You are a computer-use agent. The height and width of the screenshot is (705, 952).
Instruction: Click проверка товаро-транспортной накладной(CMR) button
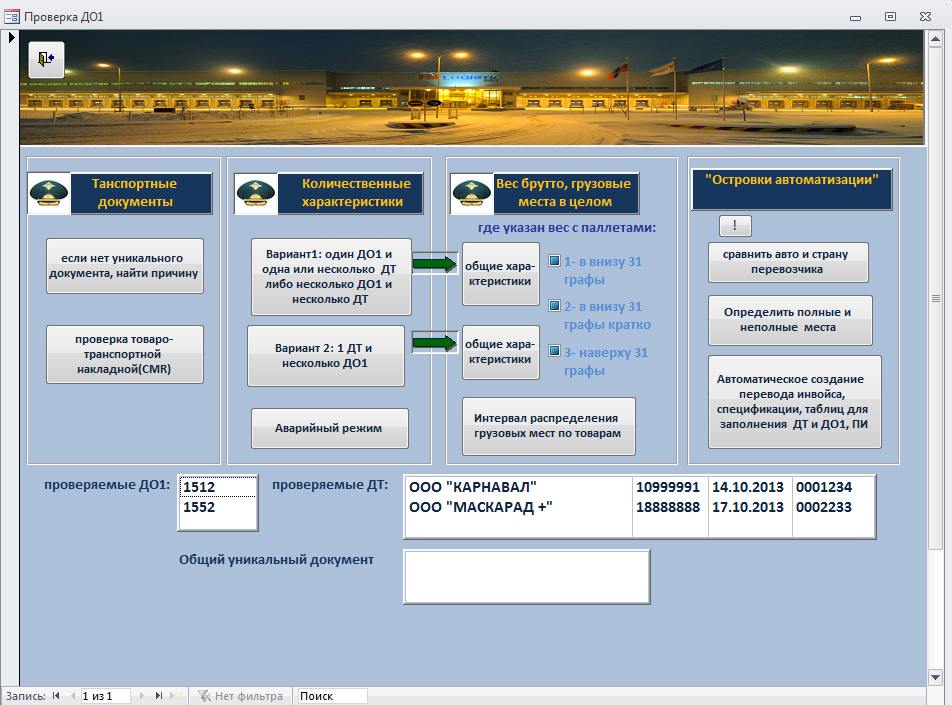coord(124,354)
